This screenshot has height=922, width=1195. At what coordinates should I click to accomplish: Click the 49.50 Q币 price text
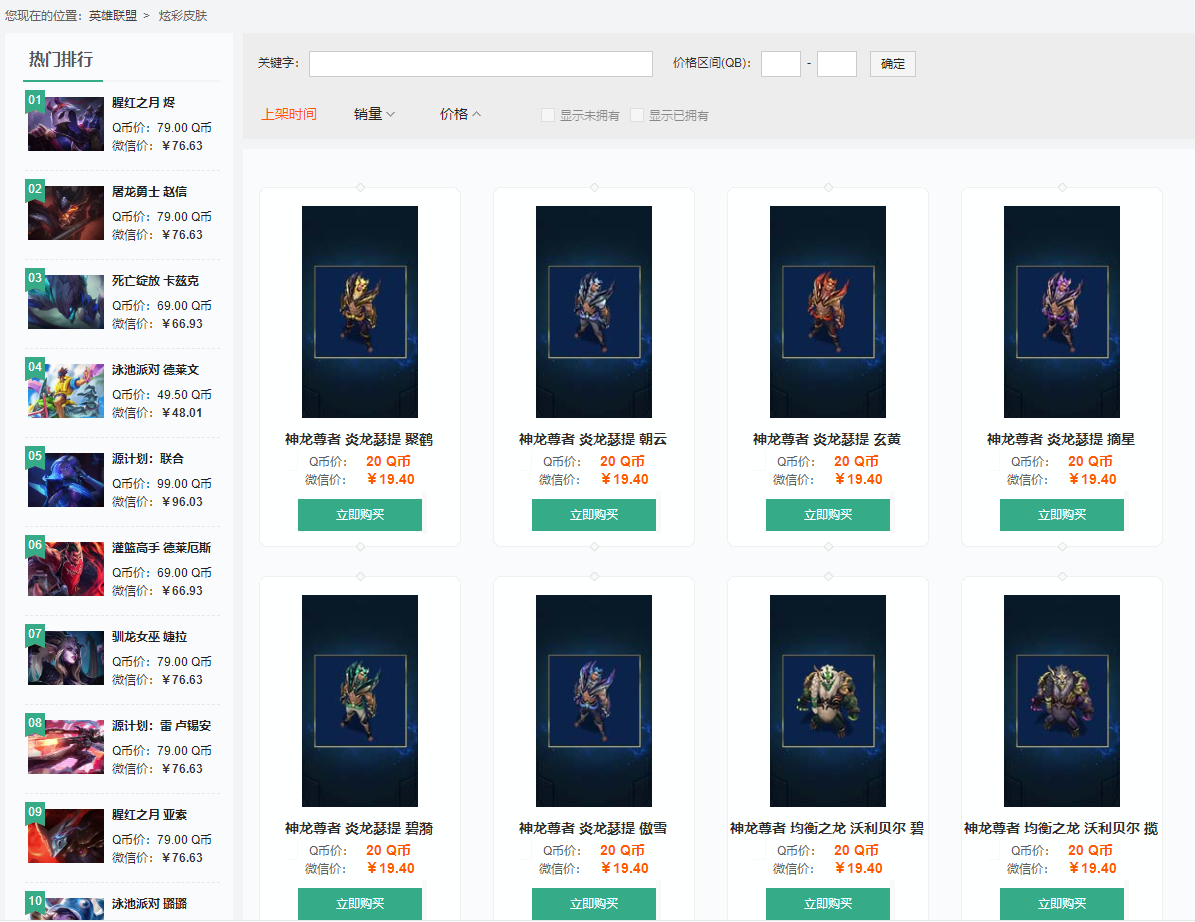[184, 395]
